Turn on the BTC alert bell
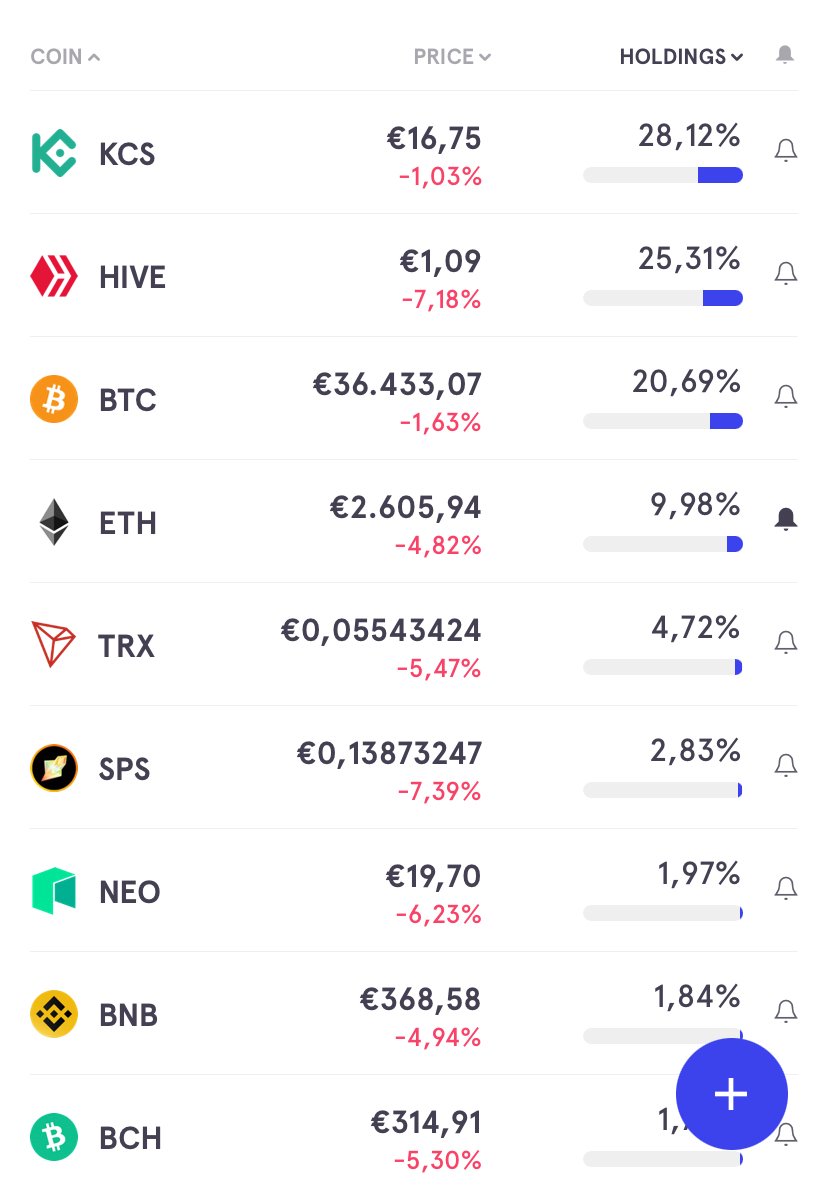This screenshot has width=828, height=1190. pos(785,396)
